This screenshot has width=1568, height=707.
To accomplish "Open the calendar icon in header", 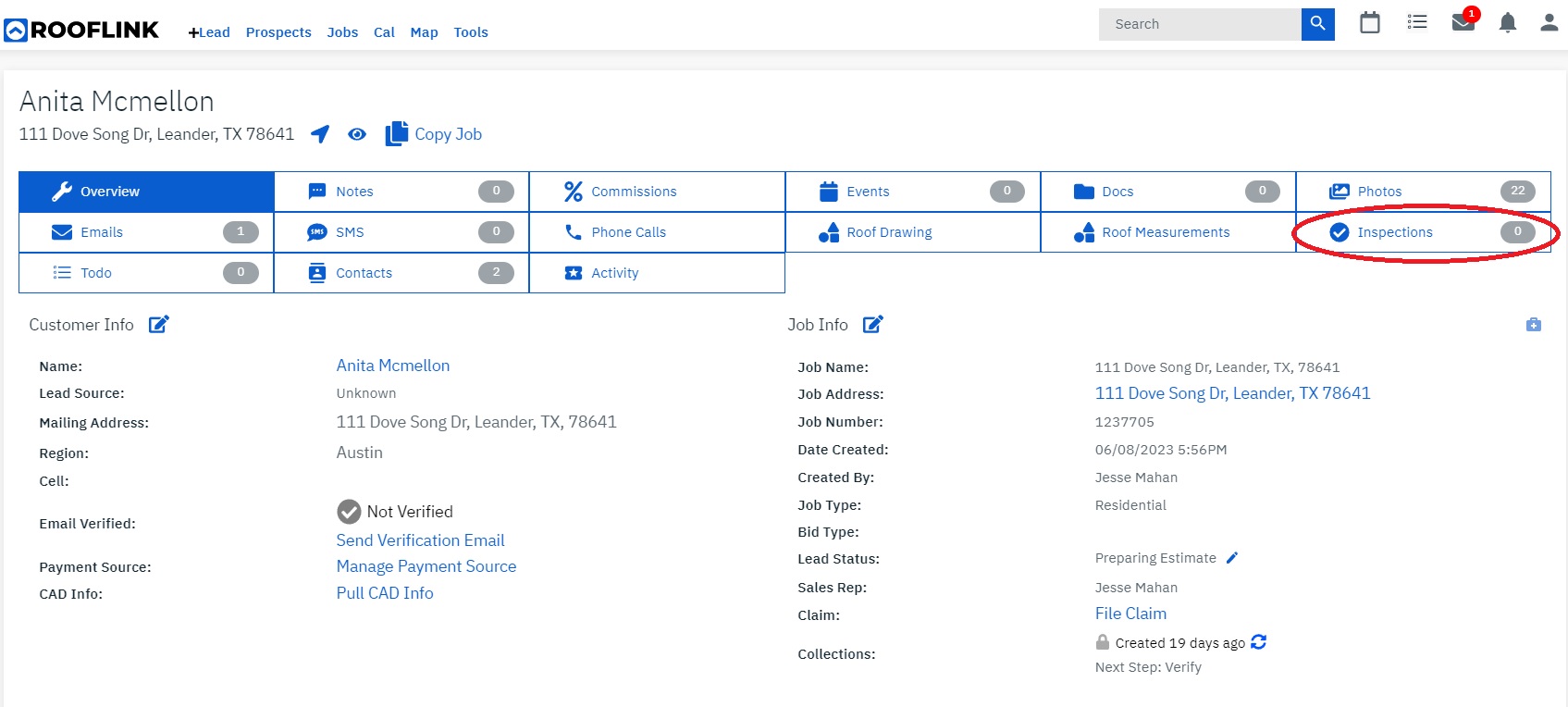I will 1370,22.
